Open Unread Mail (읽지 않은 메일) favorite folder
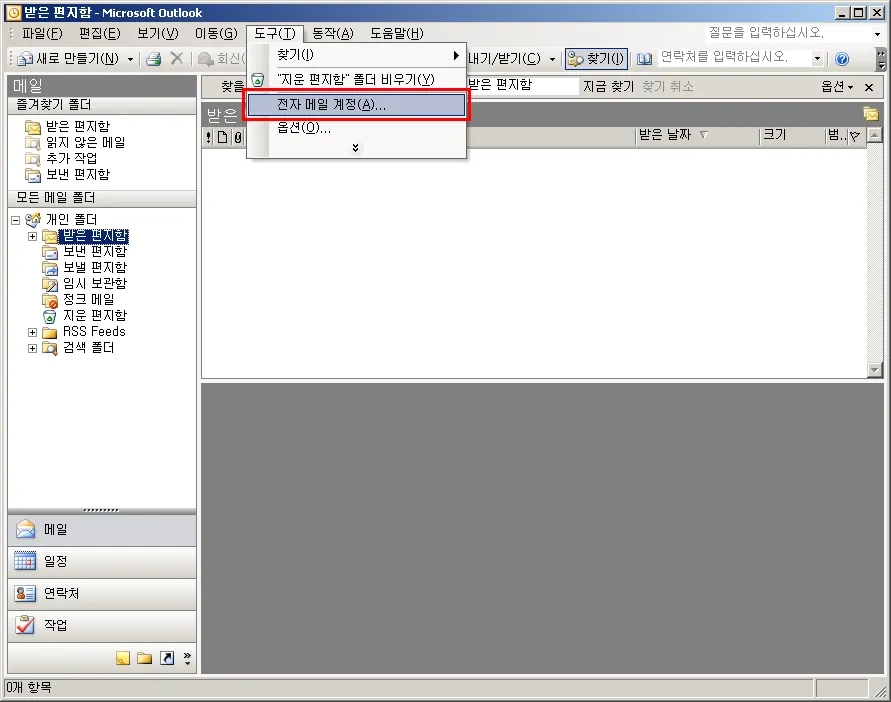The image size is (891, 702). click(75, 142)
